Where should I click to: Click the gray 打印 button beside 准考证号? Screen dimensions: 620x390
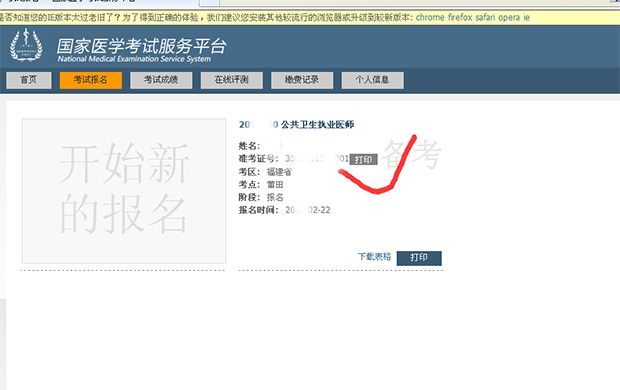pos(363,159)
